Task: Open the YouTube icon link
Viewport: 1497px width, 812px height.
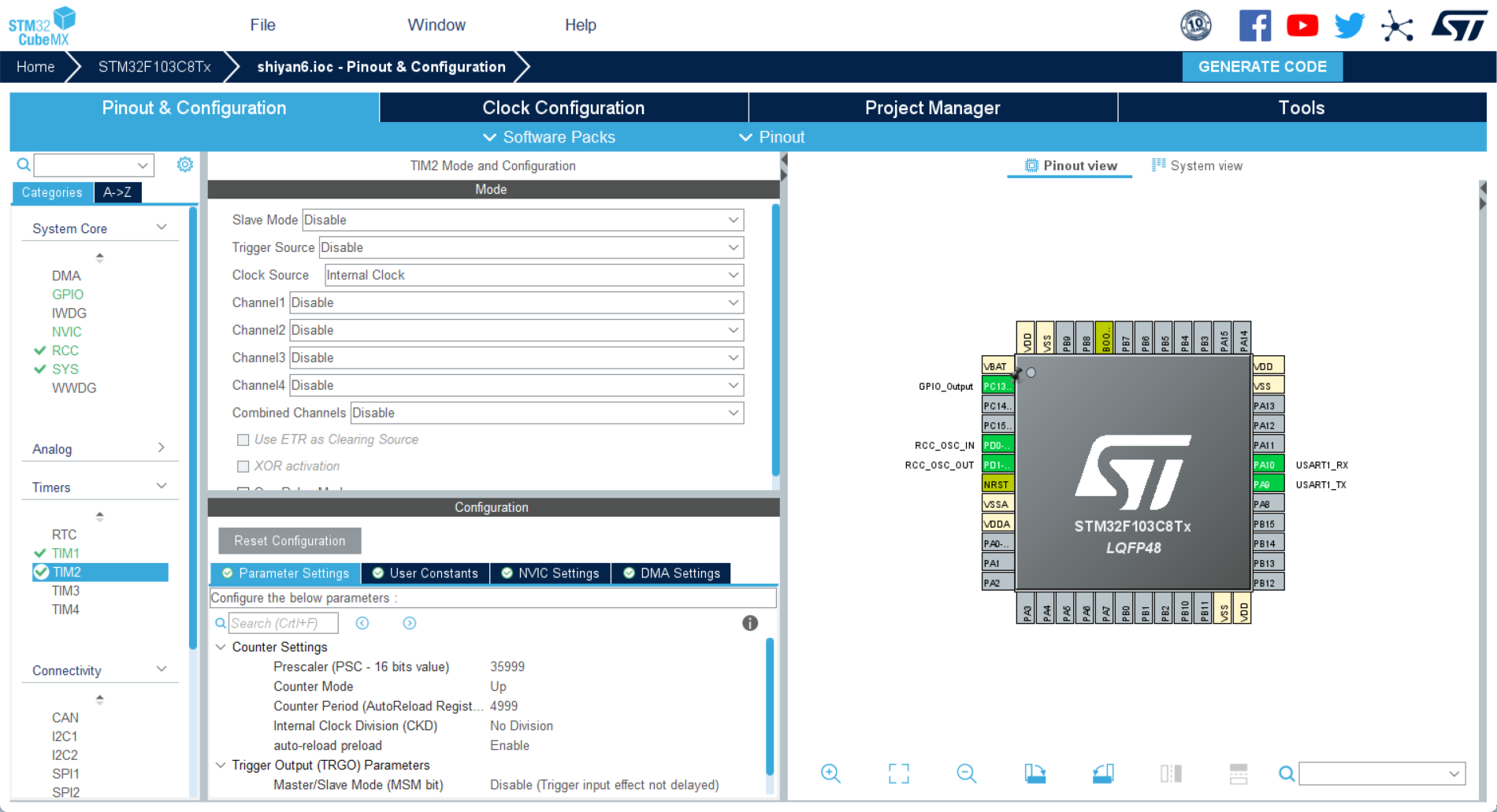Action: click(1302, 25)
